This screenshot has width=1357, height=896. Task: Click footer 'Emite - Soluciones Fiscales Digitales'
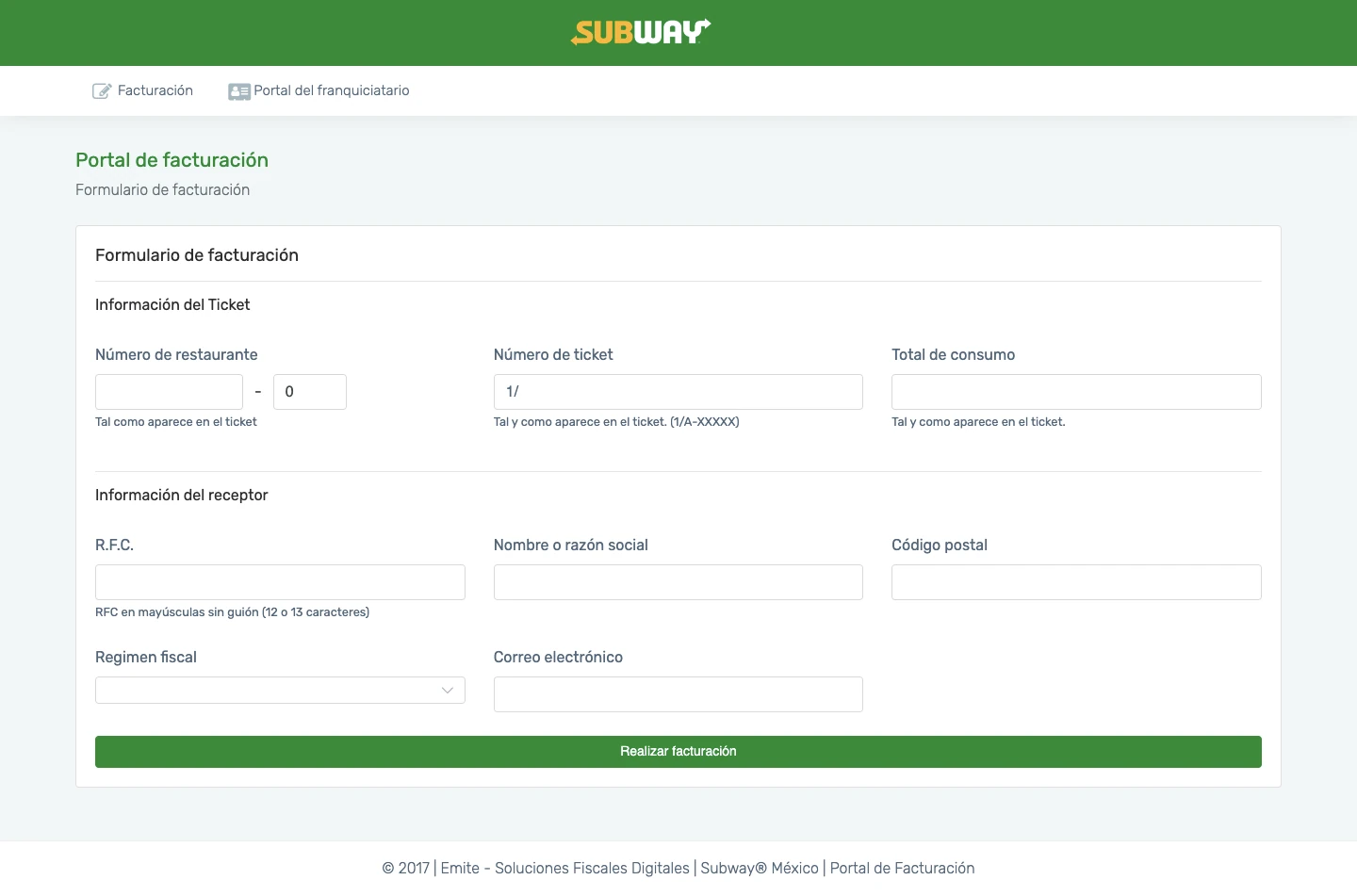tap(565, 869)
